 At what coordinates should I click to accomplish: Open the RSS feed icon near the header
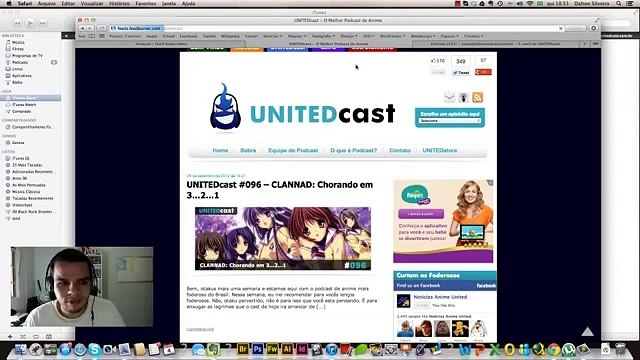point(478,98)
